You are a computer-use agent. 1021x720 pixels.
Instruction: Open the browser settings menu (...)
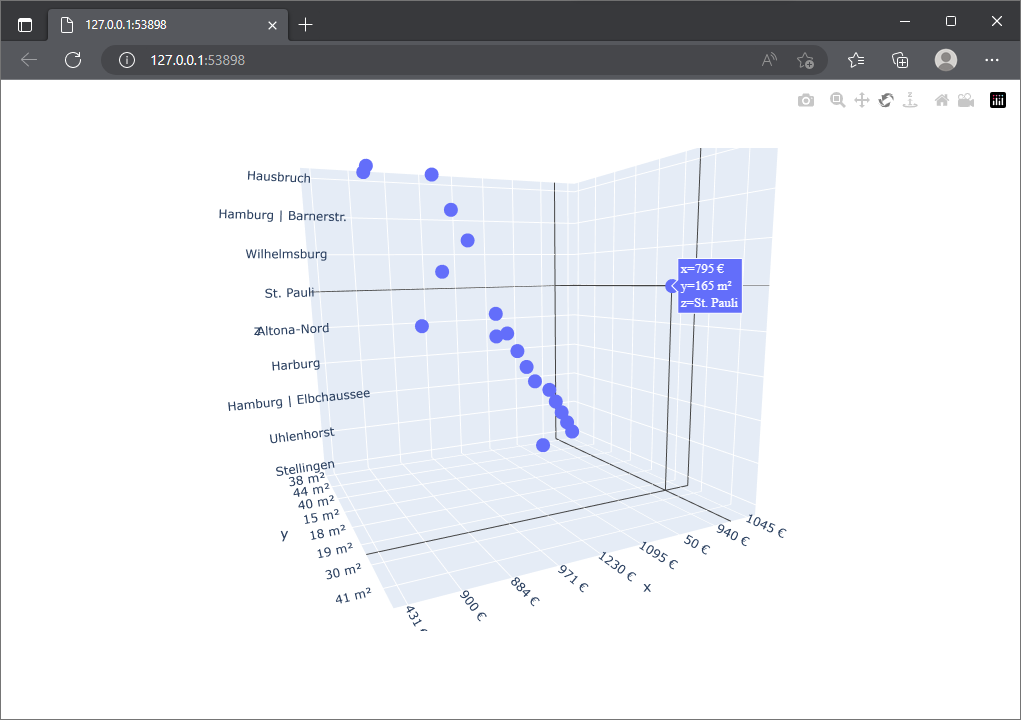point(992,60)
